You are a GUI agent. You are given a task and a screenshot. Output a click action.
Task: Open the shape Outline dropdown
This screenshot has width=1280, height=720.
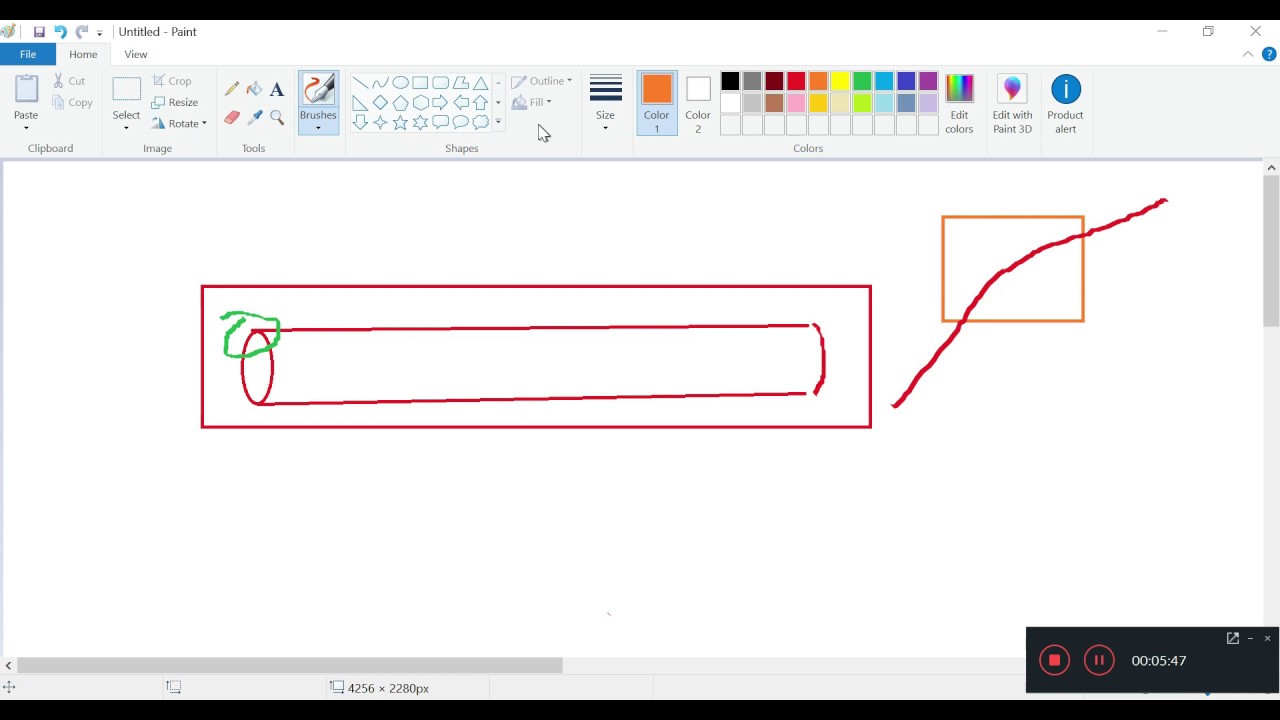[x=541, y=81]
